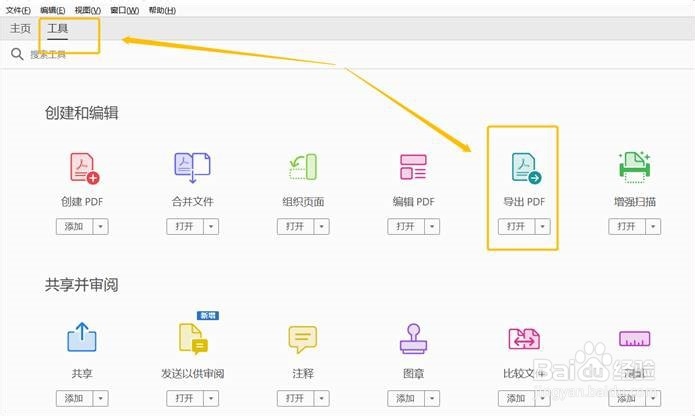The image size is (695, 416).
Task: Click 打开 button under 导出 PDF
Action: tap(516, 226)
